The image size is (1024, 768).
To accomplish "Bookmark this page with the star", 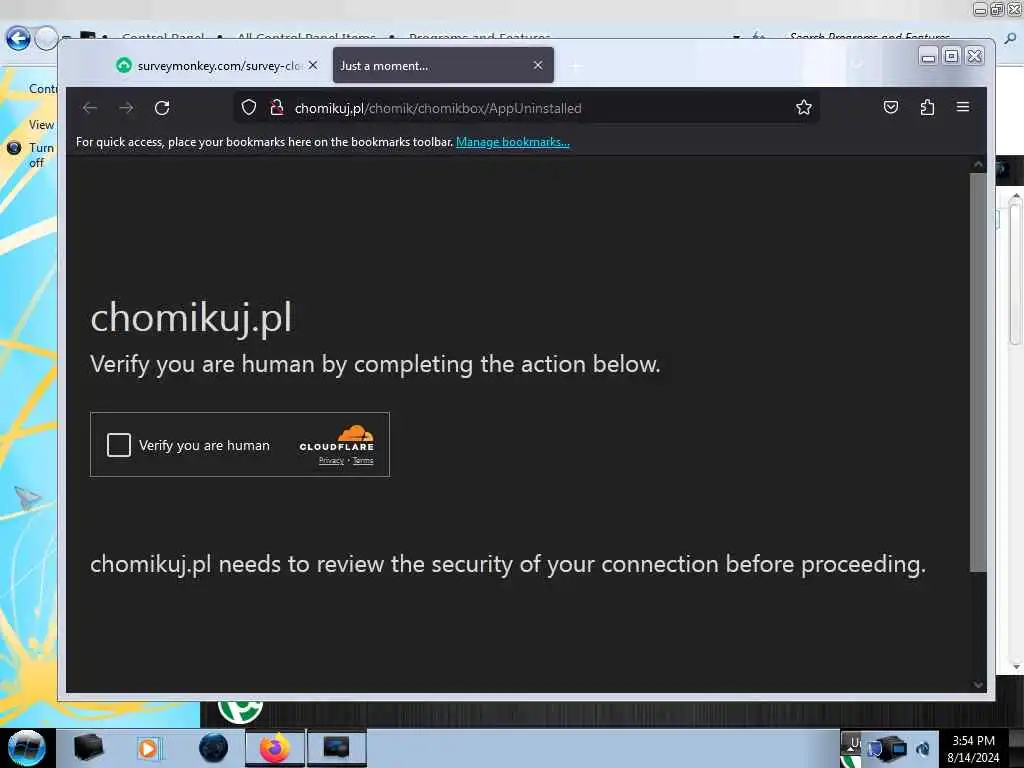I will coord(804,108).
